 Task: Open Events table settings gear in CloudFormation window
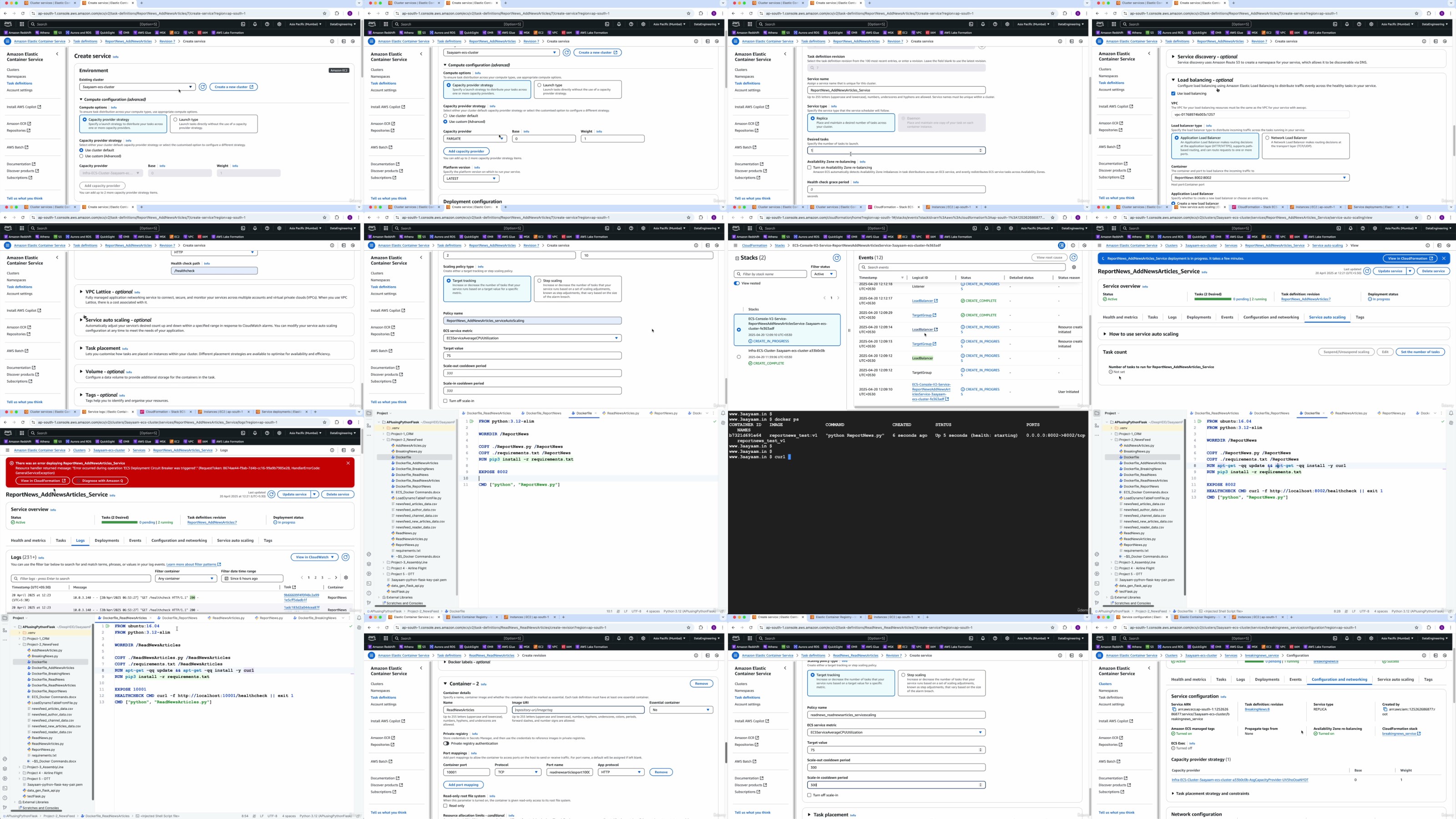coord(1074,268)
